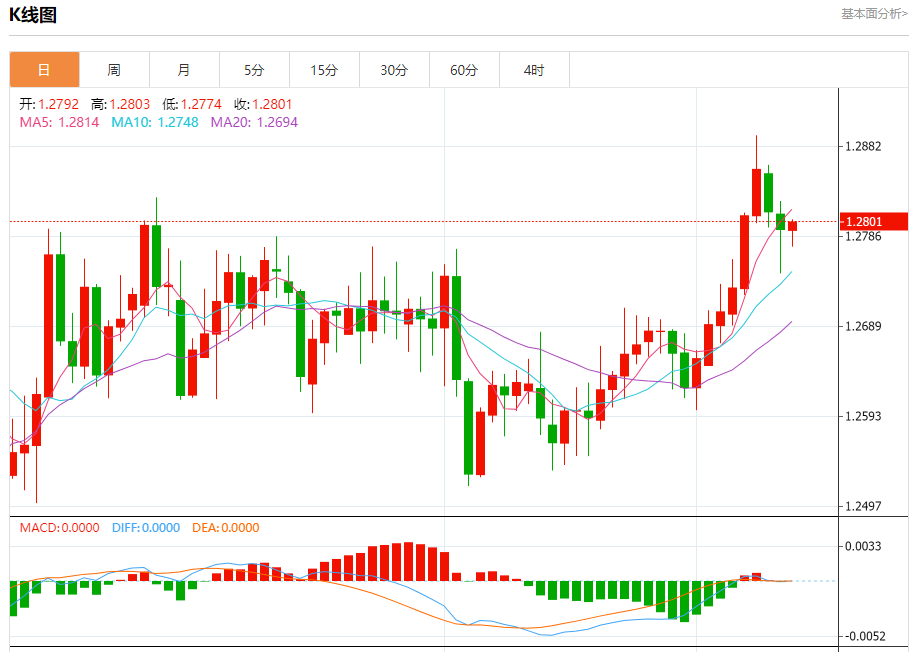Open the 5分 interval tab
Viewport: 921px width, 652px height.
pyautogui.click(x=254, y=70)
